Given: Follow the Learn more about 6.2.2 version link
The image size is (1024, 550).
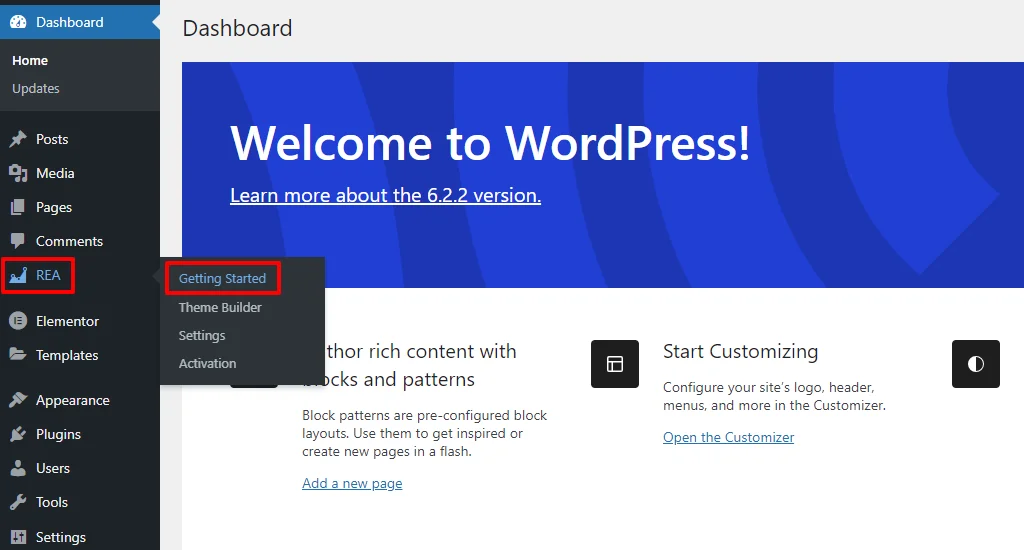Looking at the screenshot, I should tap(385, 195).
